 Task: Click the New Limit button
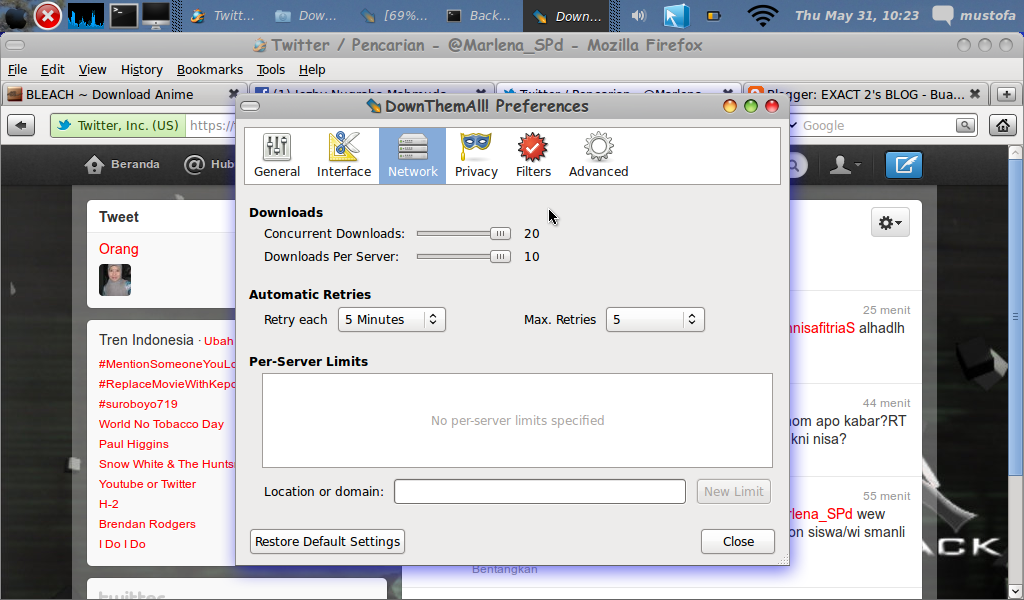pos(733,492)
